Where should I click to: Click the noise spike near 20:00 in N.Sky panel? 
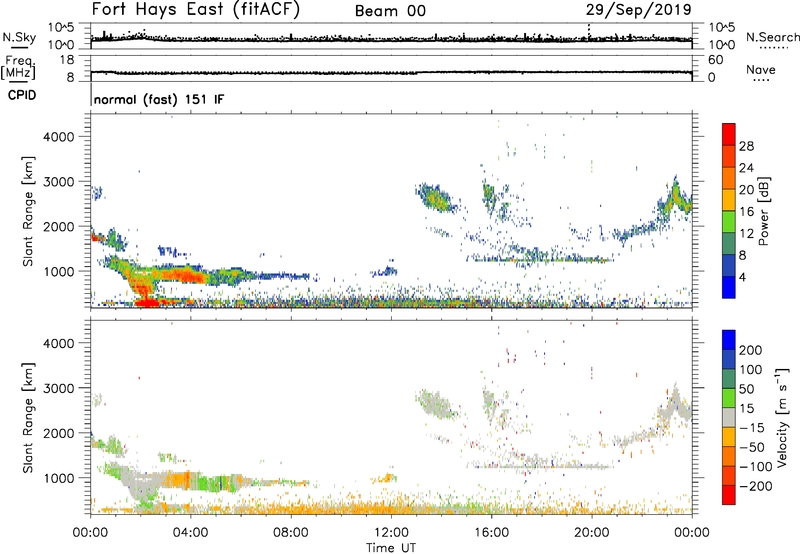[x=589, y=32]
